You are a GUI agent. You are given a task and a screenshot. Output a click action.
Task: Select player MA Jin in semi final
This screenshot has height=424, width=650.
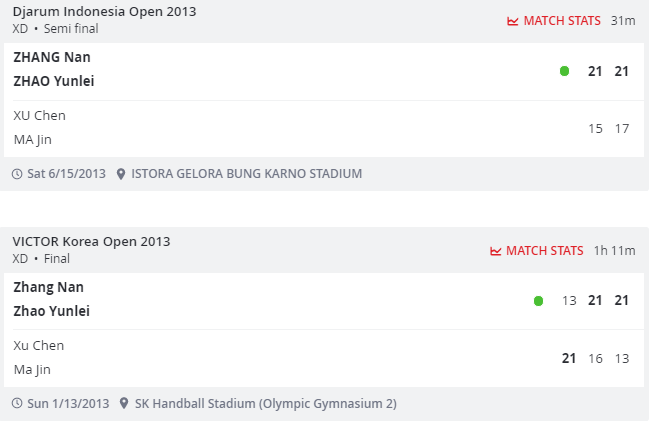(33, 139)
